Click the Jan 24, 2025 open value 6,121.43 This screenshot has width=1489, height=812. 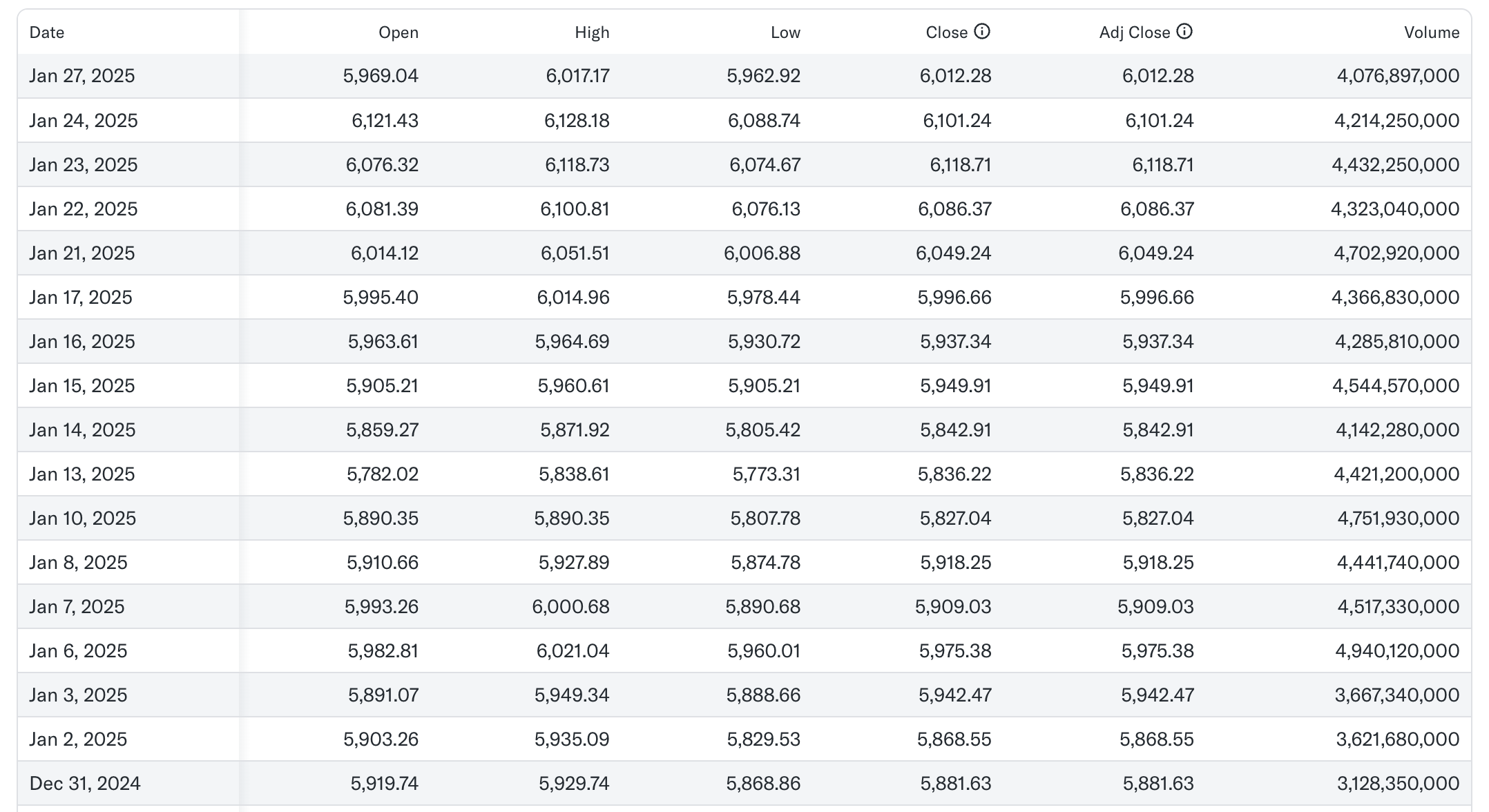pyautogui.click(x=385, y=121)
